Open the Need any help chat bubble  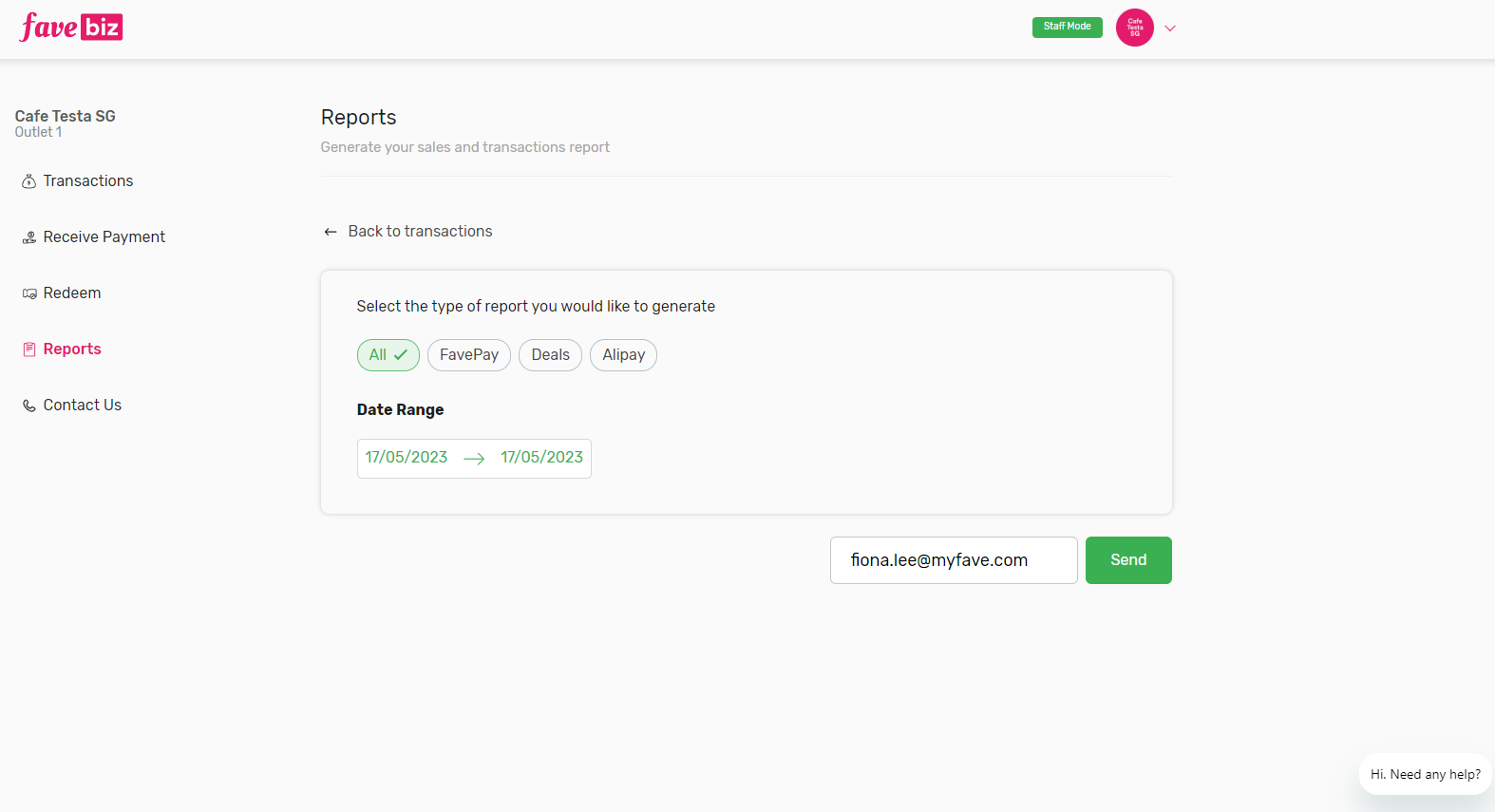click(x=1425, y=775)
